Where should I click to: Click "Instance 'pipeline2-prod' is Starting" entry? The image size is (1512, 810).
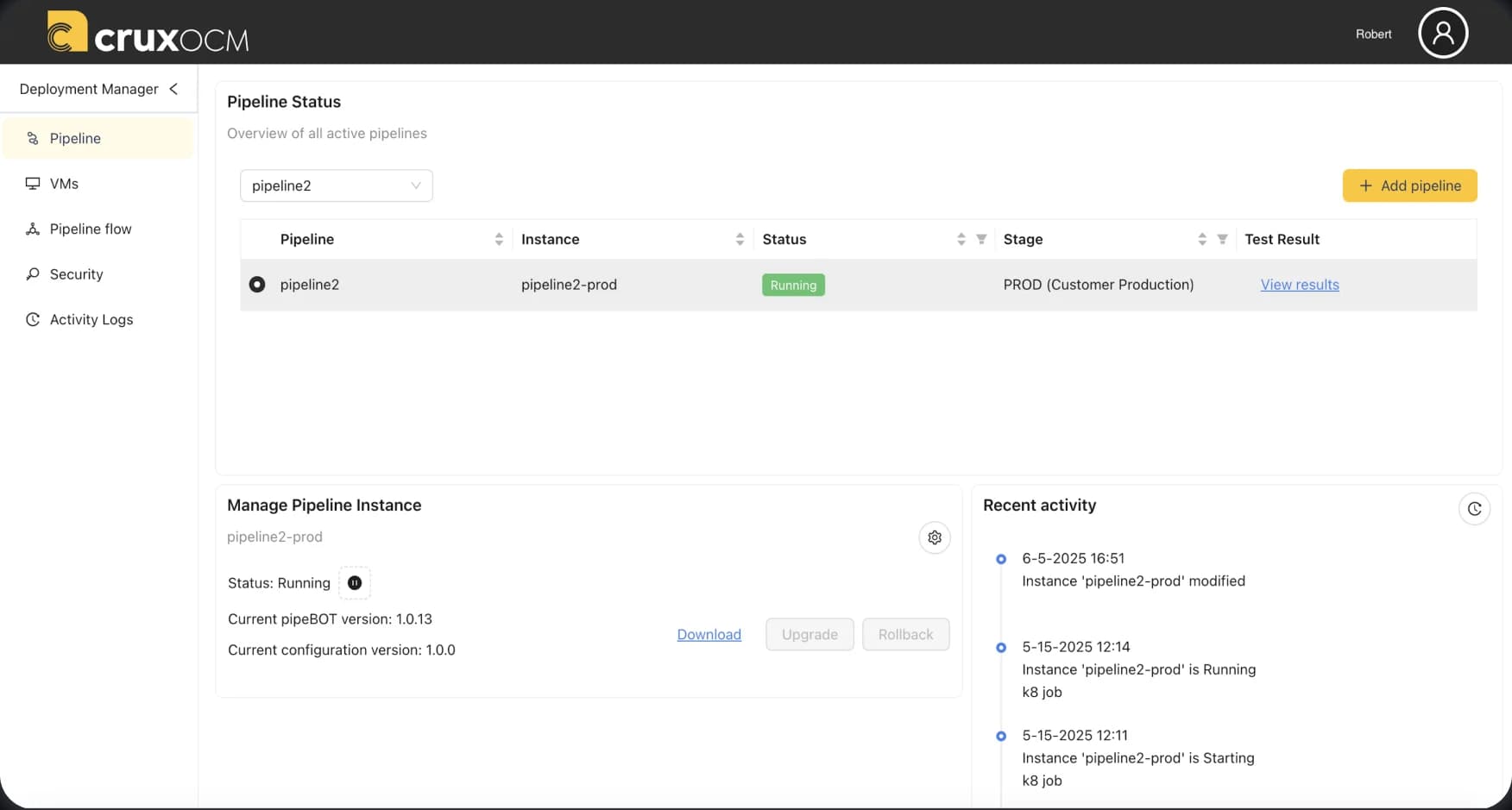(x=1138, y=758)
